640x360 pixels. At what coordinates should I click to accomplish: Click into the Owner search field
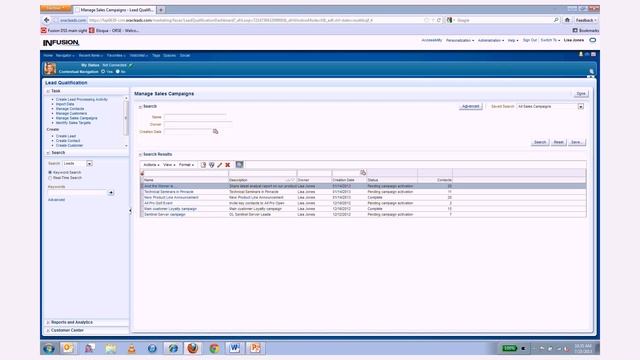(x=198, y=124)
